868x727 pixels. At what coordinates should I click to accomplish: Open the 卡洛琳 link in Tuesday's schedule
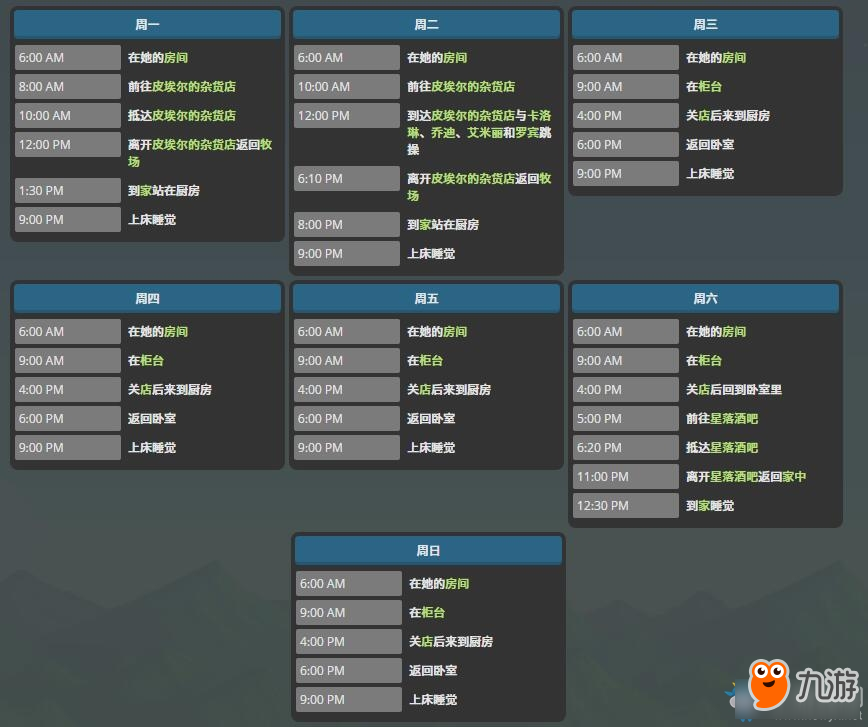(x=539, y=116)
